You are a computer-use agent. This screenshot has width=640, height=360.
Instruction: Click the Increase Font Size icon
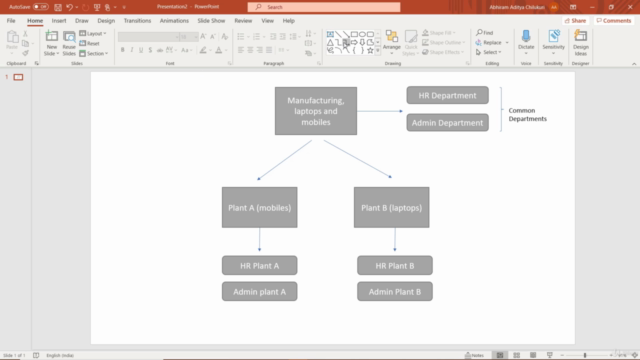pyautogui.click(x=203, y=37)
